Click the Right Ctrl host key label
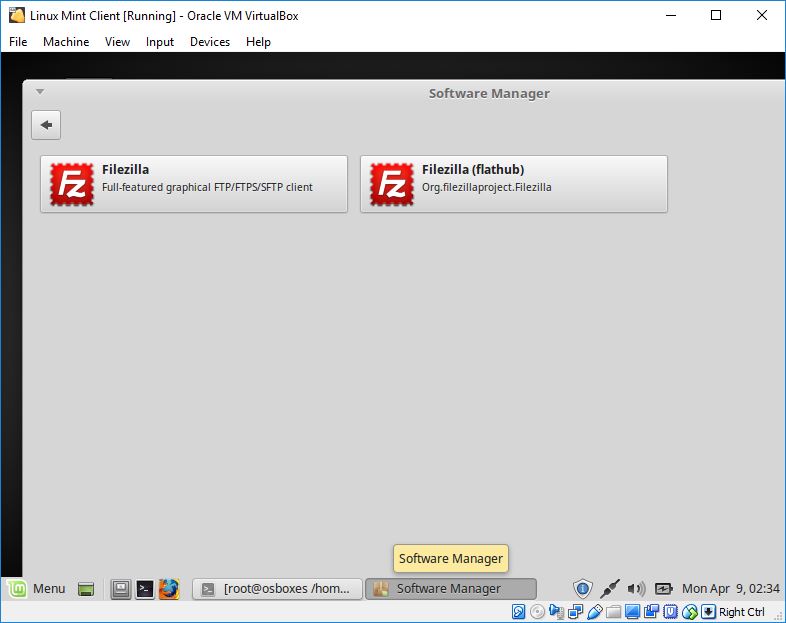This screenshot has height=623, width=786. click(x=742, y=612)
